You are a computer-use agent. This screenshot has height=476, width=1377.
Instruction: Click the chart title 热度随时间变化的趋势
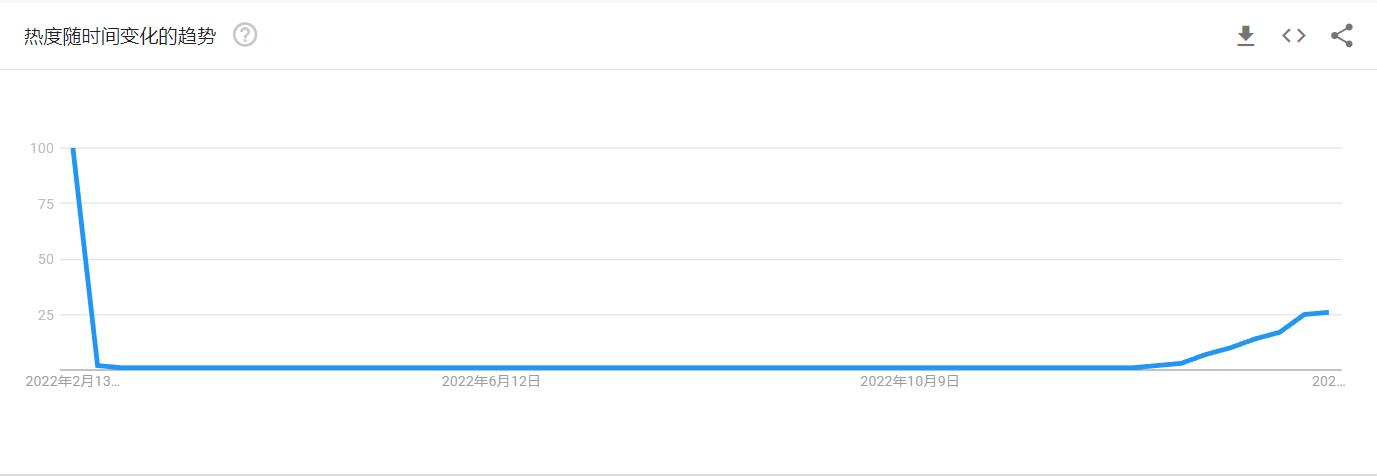coord(120,37)
